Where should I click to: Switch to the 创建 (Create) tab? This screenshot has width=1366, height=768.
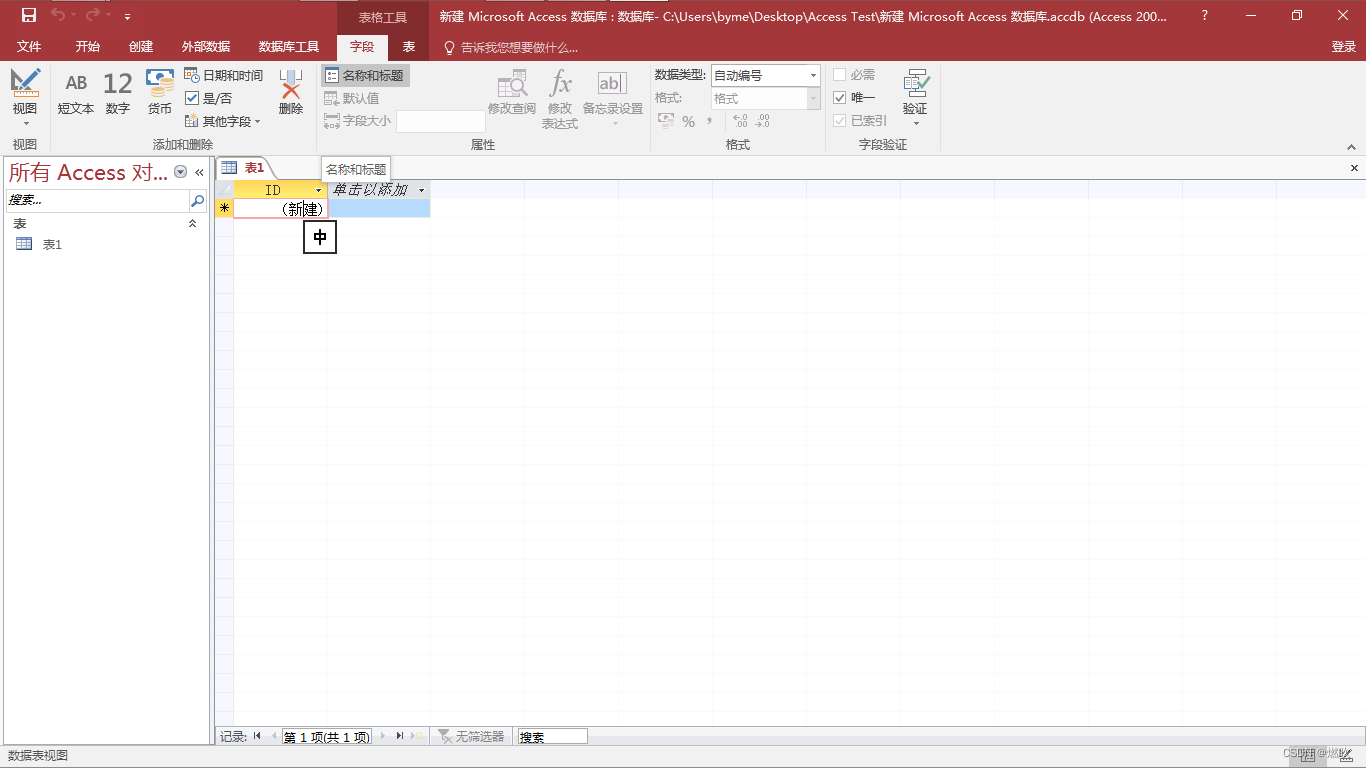pyautogui.click(x=141, y=47)
